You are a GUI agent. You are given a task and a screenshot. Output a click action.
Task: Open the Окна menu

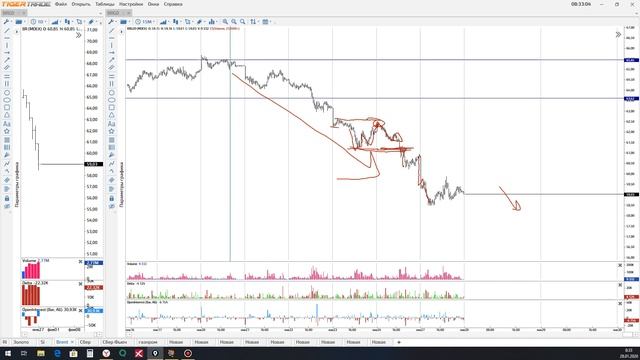tap(153, 4)
